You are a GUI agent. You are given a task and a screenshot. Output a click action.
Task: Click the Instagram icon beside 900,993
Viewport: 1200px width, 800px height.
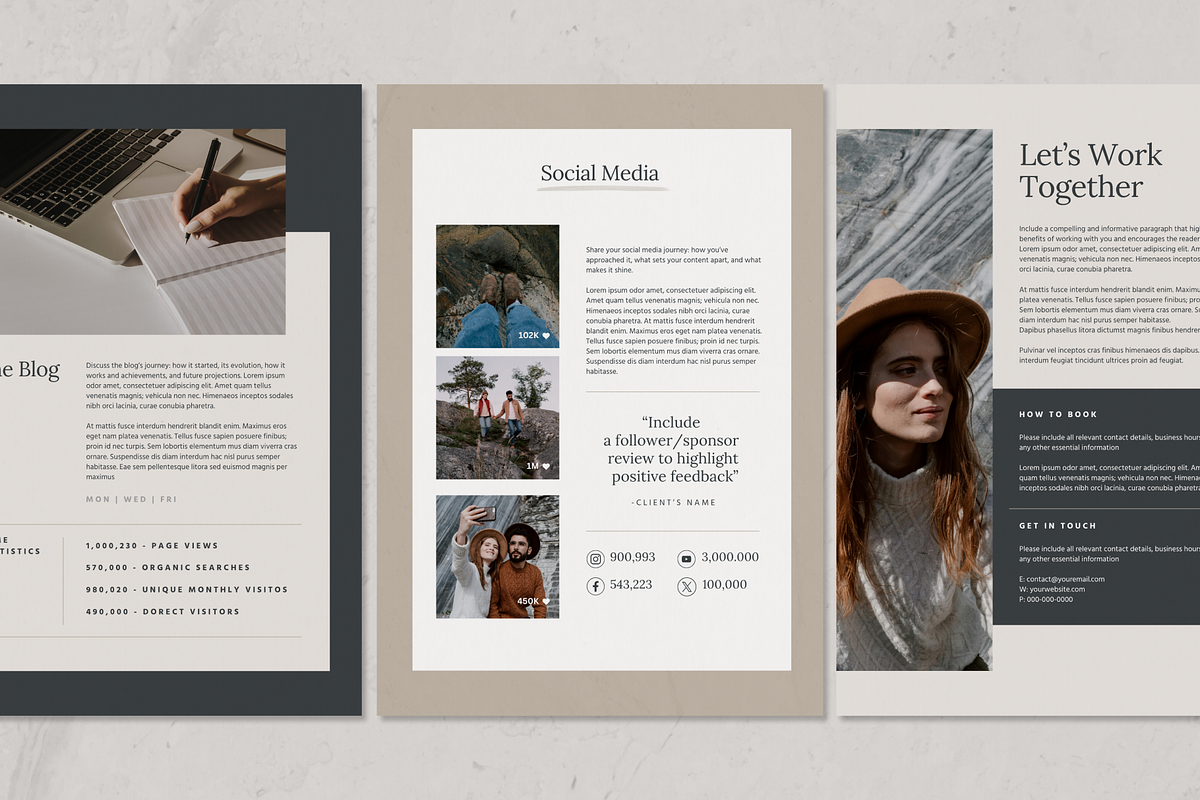[595, 559]
